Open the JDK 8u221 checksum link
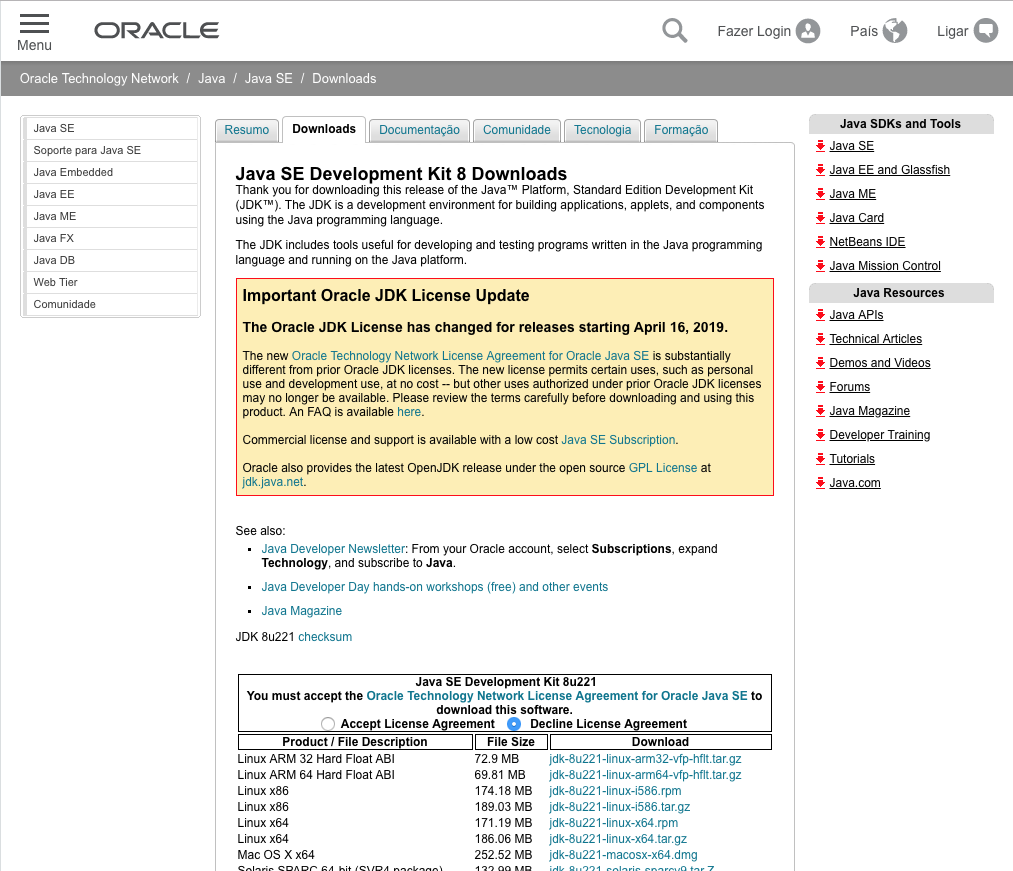This screenshot has height=871, width=1013. pos(325,636)
